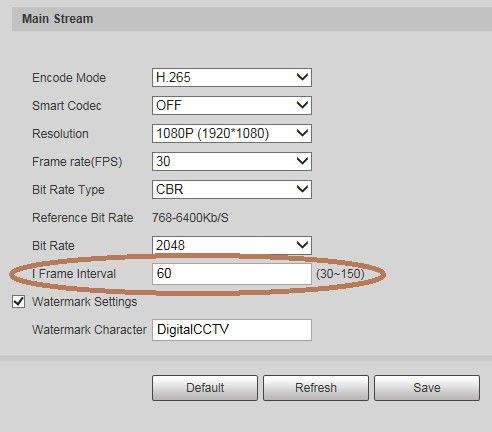The width and height of the screenshot is (492, 432).
Task: Click the Watermark Character text field
Action: point(232,330)
